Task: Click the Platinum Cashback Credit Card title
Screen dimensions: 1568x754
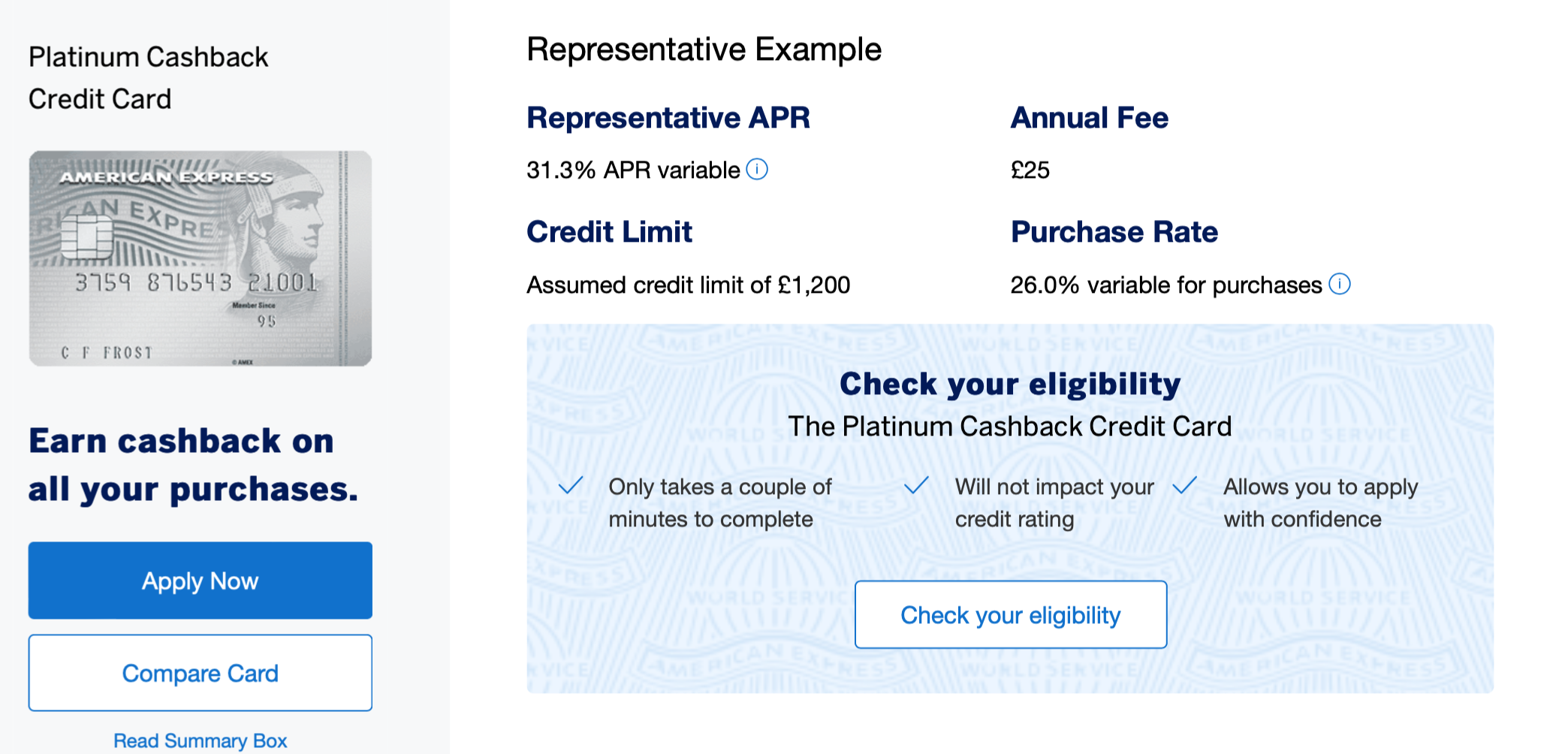Action: (x=149, y=78)
